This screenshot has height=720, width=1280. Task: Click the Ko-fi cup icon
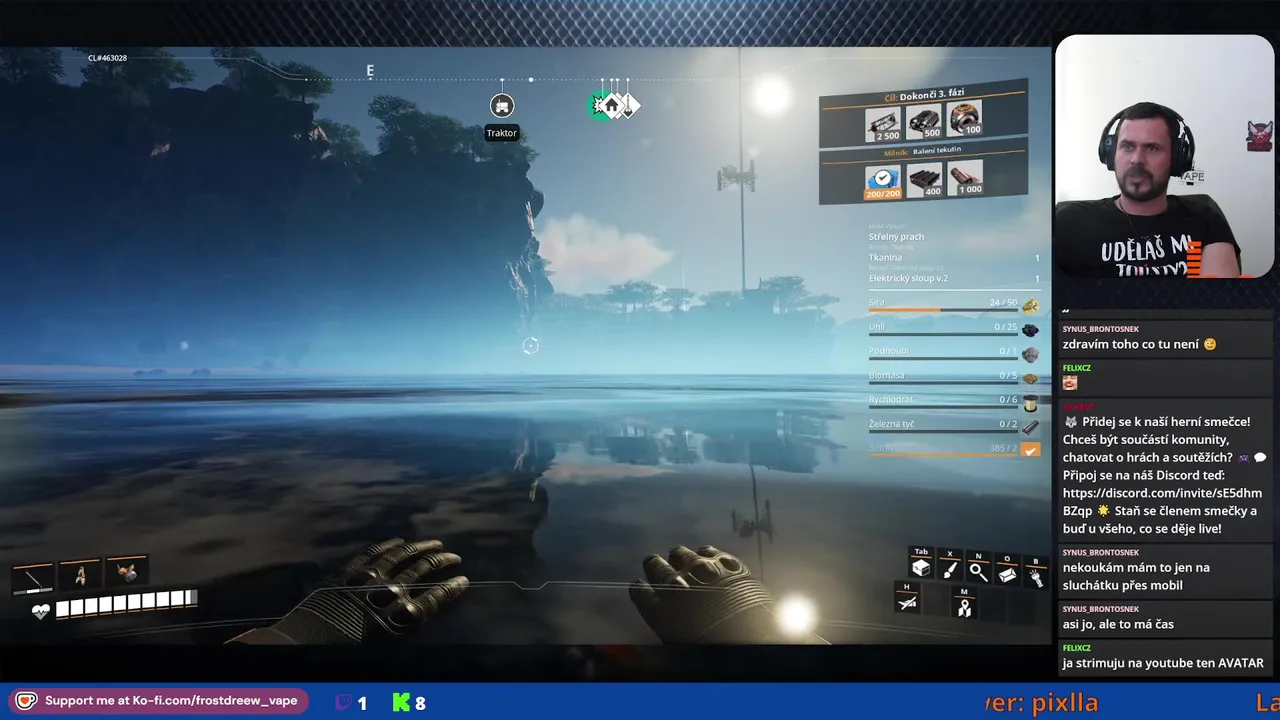tap(26, 701)
